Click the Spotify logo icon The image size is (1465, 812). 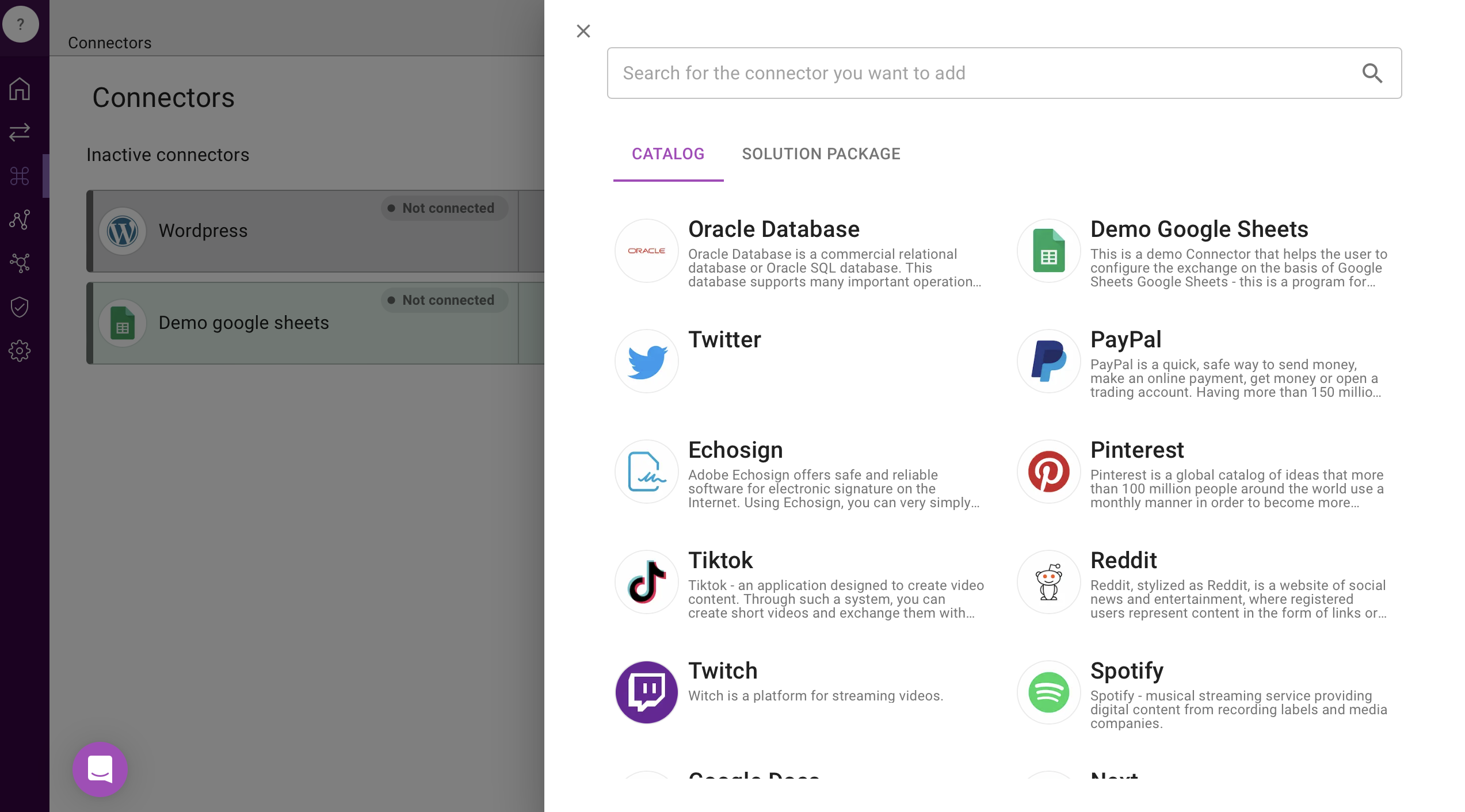tap(1049, 692)
